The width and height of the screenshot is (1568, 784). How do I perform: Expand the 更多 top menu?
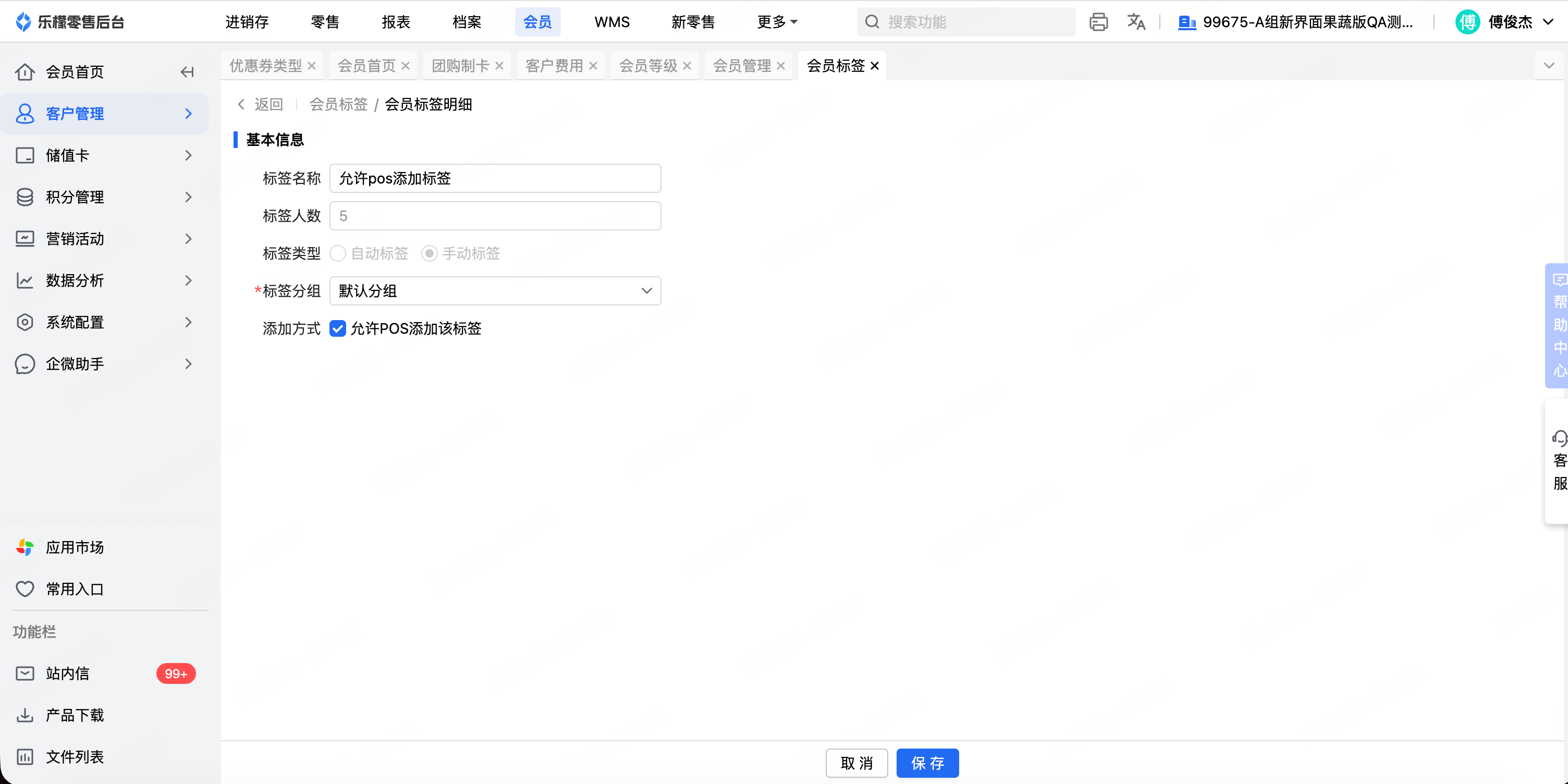(776, 22)
